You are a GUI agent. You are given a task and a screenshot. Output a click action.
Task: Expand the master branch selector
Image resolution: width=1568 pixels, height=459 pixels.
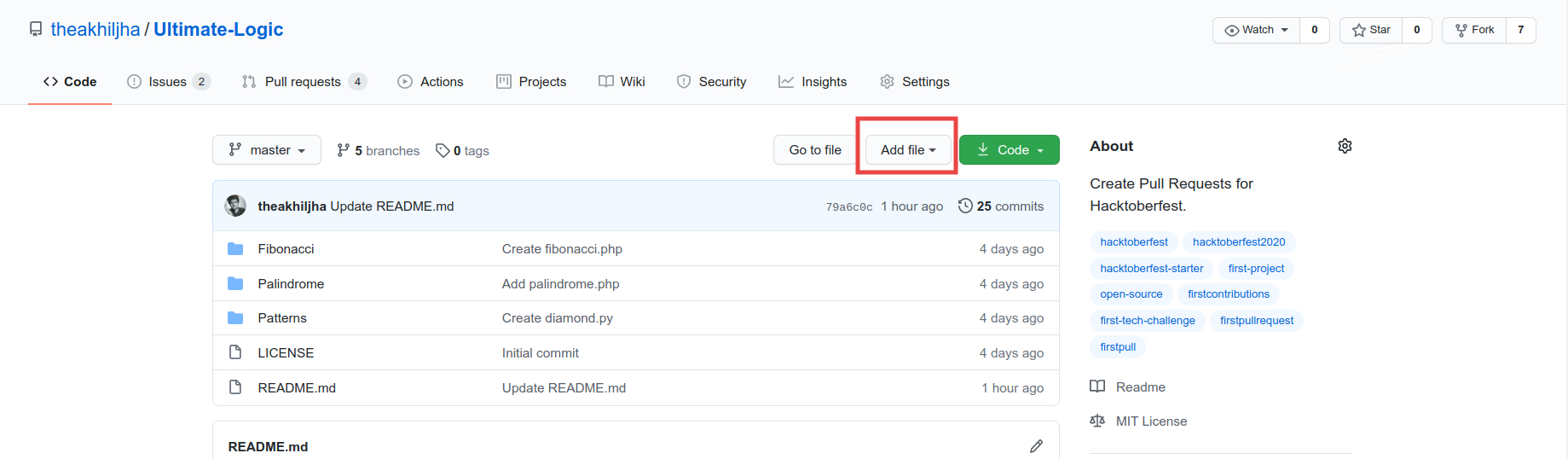tap(267, 150)
